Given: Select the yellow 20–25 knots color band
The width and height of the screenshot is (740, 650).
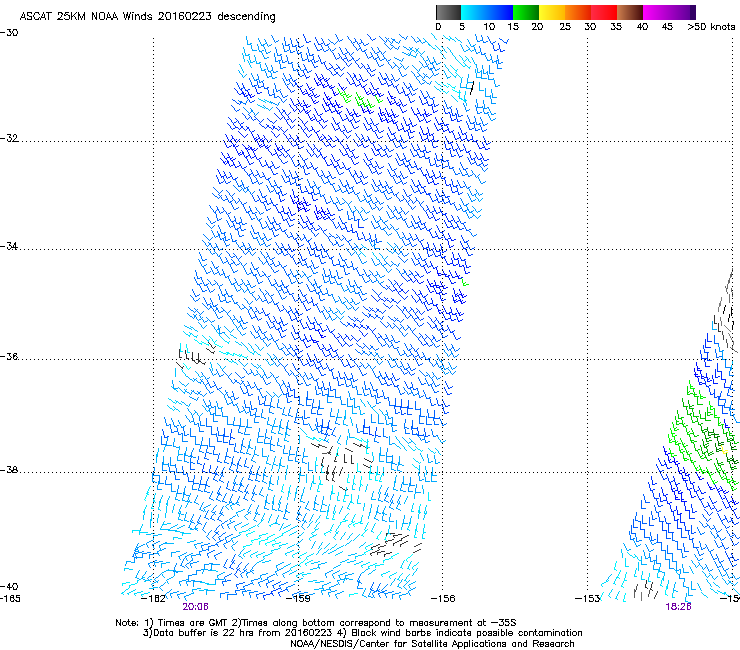Looking at the screenshot, I should pyautogui.click(x=552, y=12).
